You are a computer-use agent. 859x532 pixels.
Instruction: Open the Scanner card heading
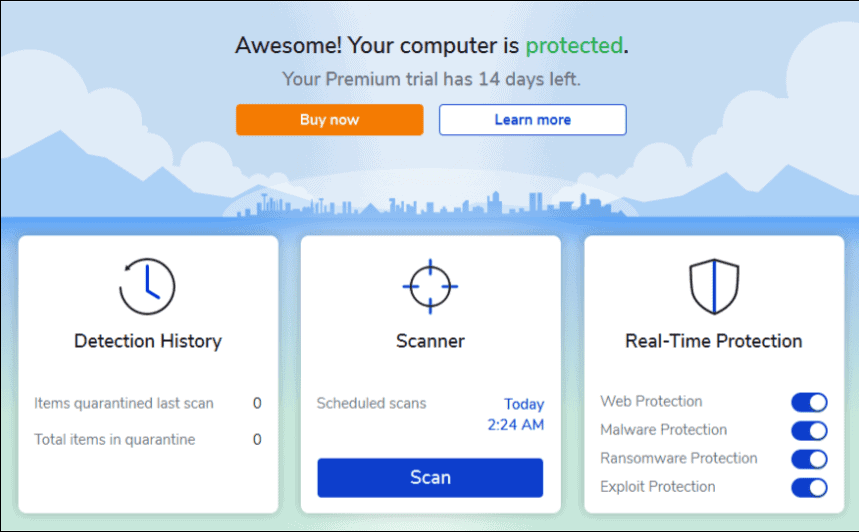[x=430, y=341]
